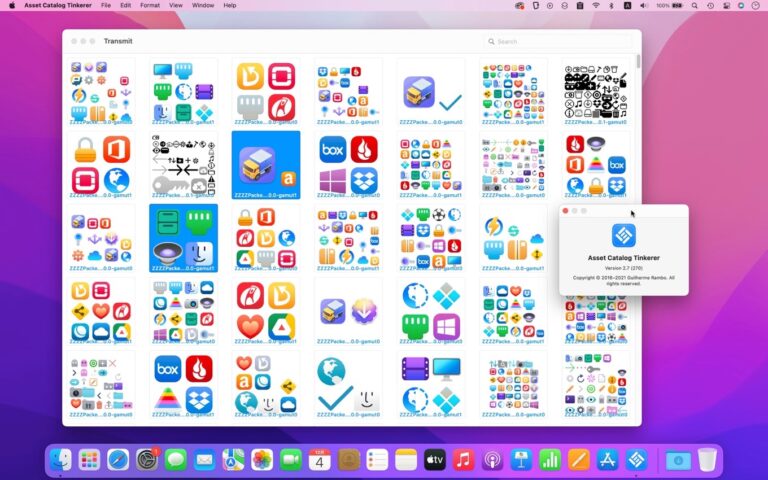
Task: Open the Window menu
Action: tap(202, 5)
